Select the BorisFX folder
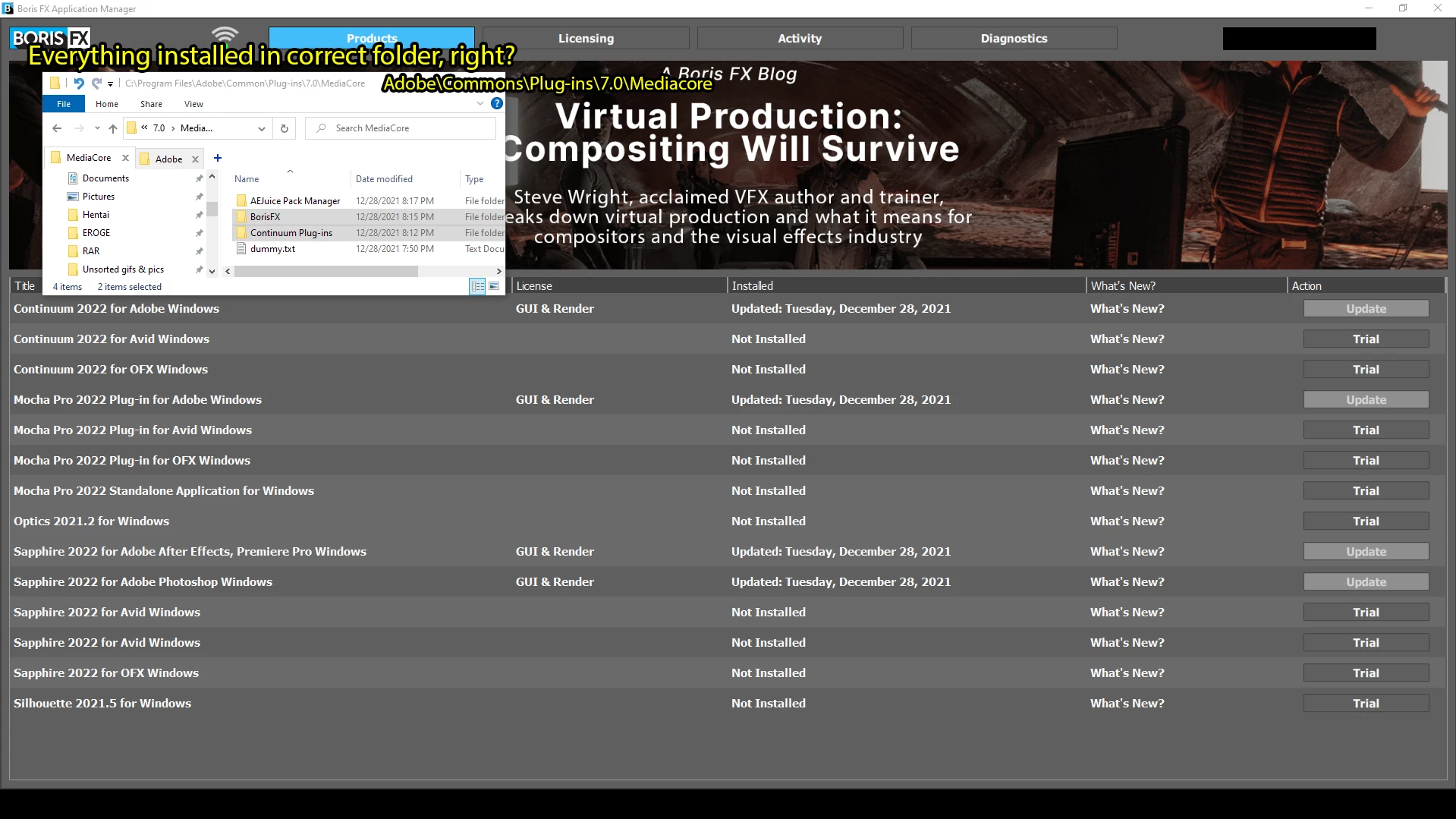This screenshot has width=1456, height=819. pos(265,217)
